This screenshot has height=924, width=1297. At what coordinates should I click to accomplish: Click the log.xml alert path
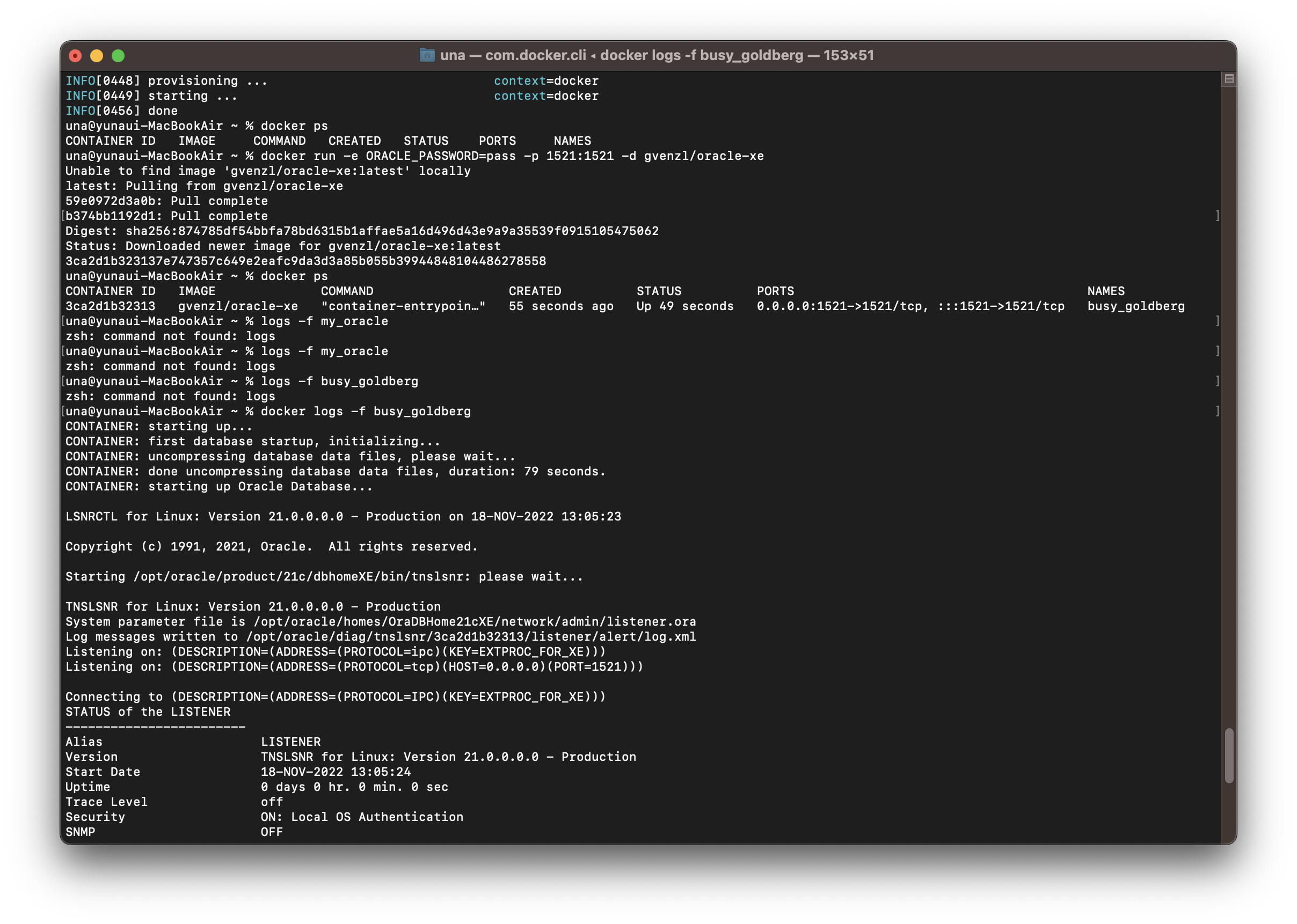coord(471,637)
